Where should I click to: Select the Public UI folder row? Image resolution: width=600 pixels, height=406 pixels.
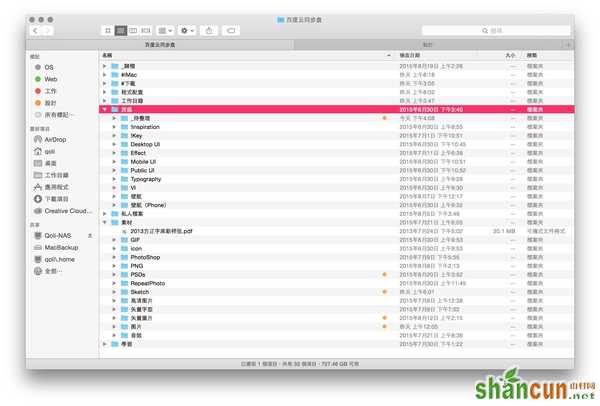(337, 170)
